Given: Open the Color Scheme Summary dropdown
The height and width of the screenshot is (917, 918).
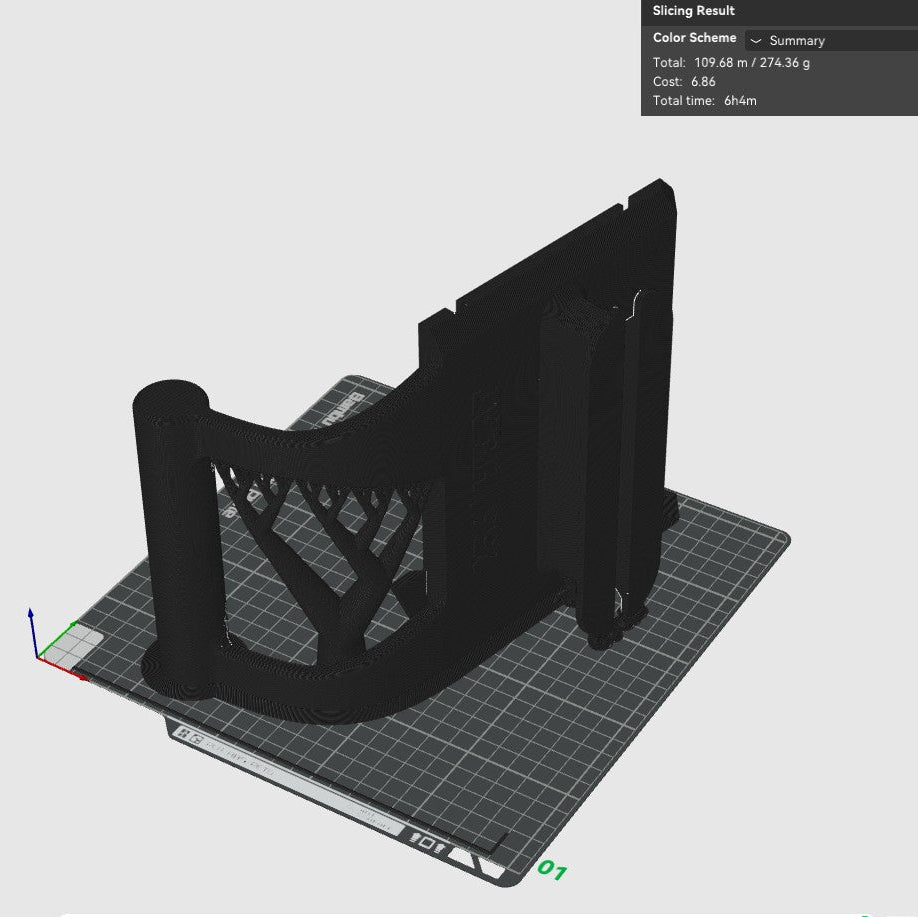Looking at the screenshot, I should [831, 40].
